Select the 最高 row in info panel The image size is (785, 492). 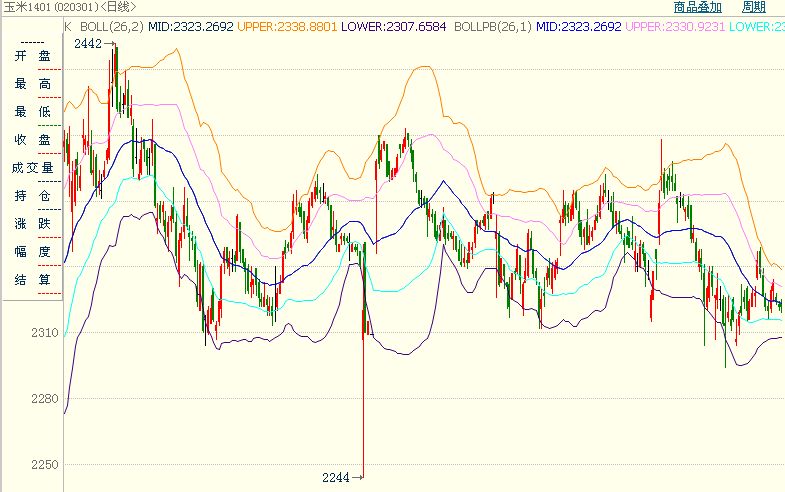32,84
